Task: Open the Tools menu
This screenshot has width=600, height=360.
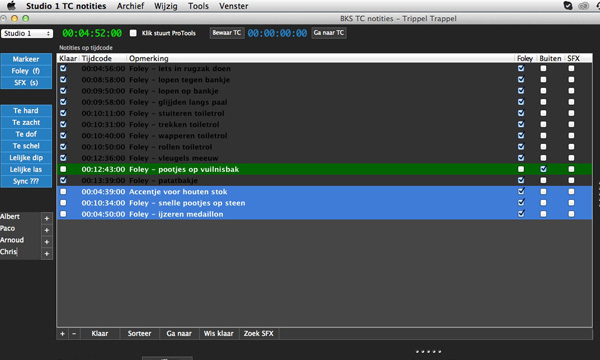Action: 198,6
